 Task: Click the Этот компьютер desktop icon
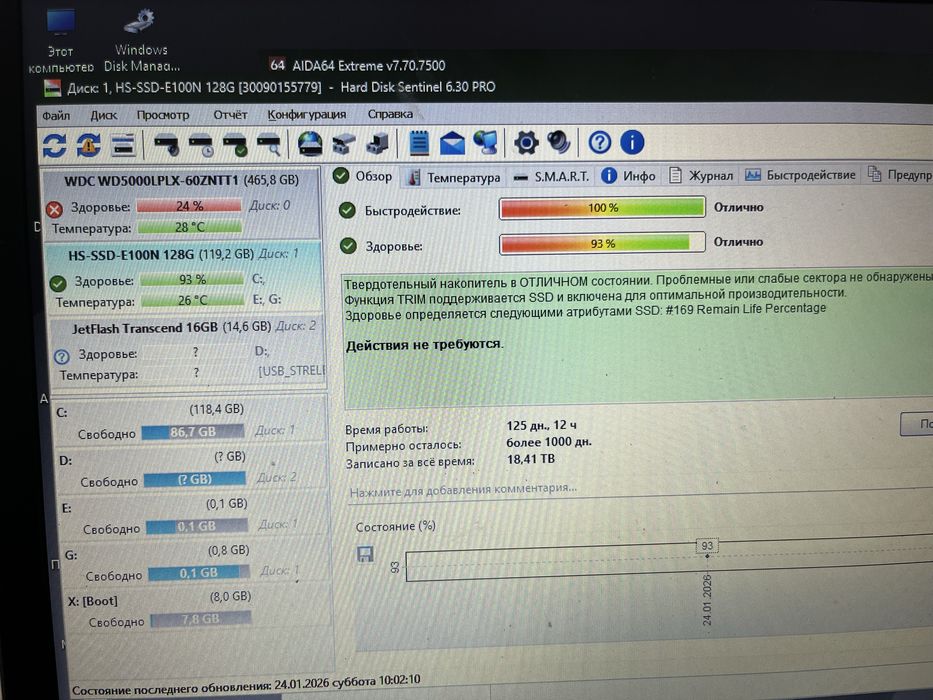[x=60, y=40]
